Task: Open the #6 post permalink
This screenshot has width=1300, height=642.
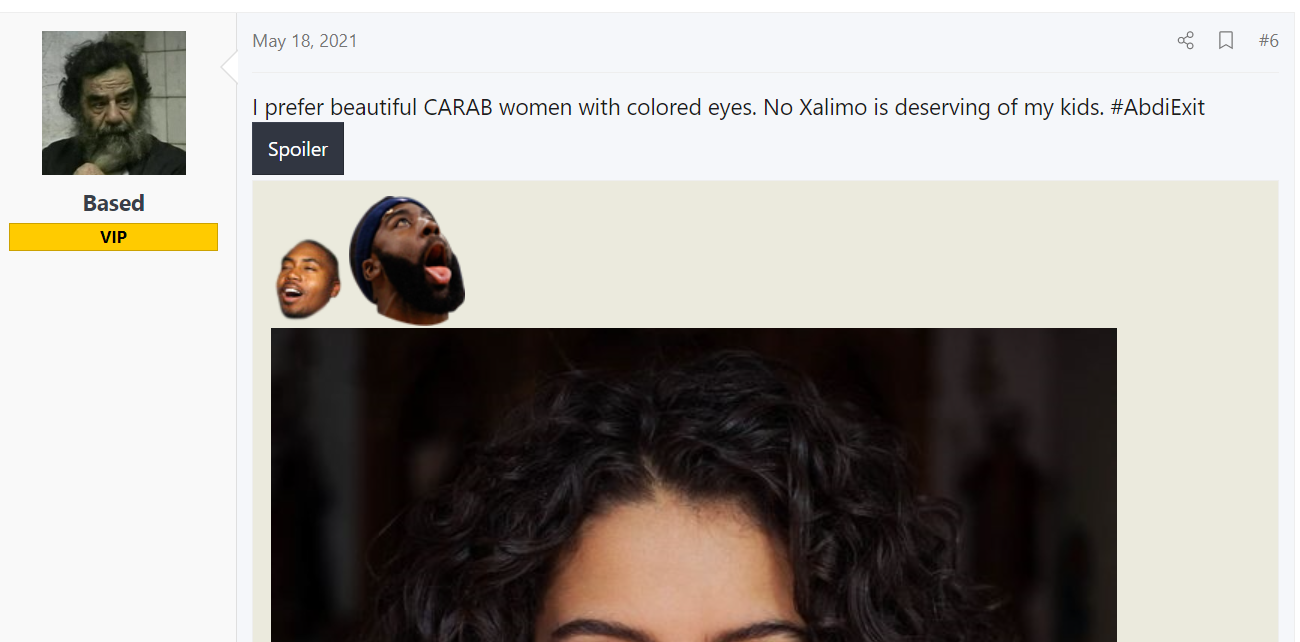Action: 1269,41
